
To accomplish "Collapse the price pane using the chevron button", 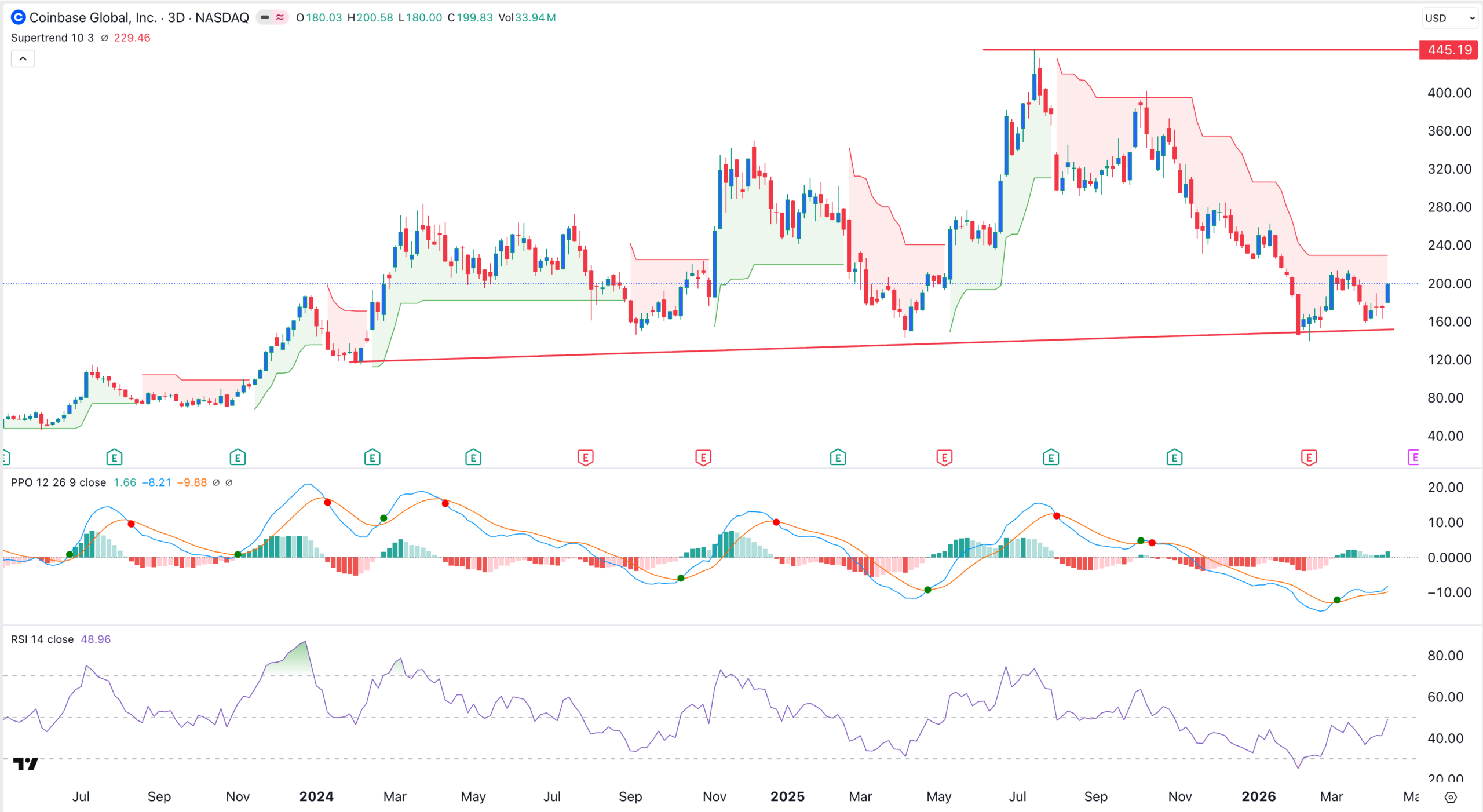I will (23, 58).
